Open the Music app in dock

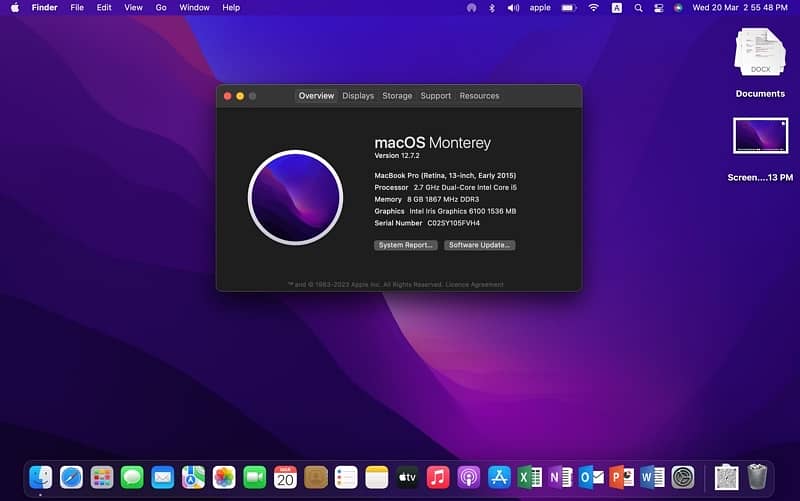(x=438, y=477)
